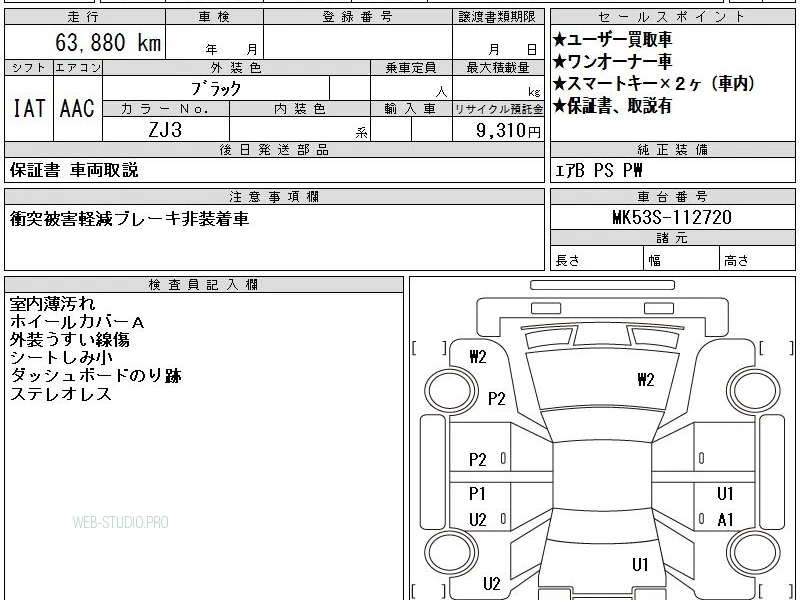Select the text 保証書 車両取説
The width and height of the screenshot is (800, 600).
click(74, 170)
